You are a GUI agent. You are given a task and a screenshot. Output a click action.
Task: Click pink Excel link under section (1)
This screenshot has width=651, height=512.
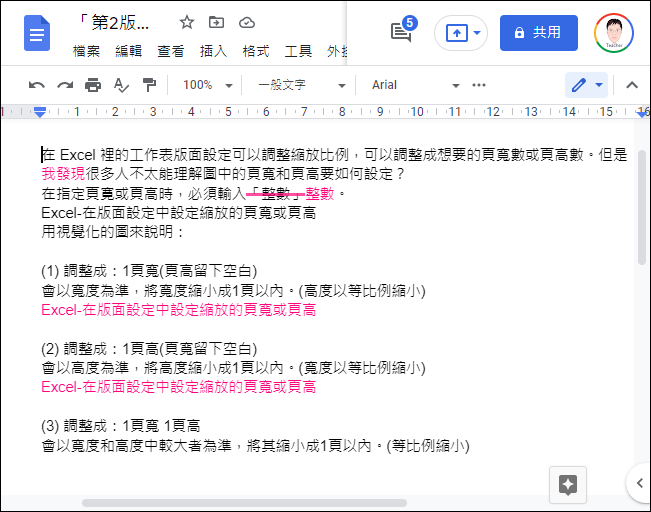pyautogui.click(x=179, y=310)
